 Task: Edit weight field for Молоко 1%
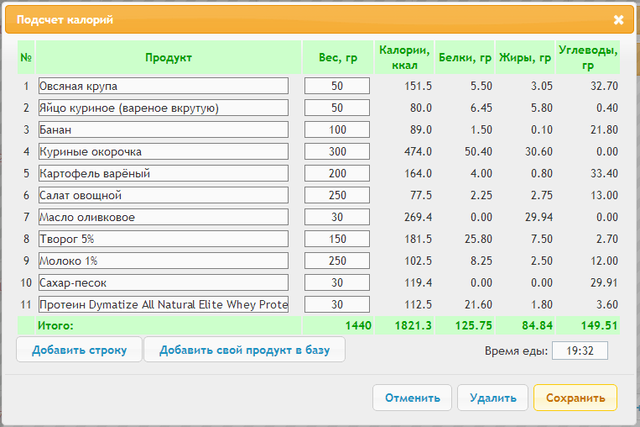point(337,261)
